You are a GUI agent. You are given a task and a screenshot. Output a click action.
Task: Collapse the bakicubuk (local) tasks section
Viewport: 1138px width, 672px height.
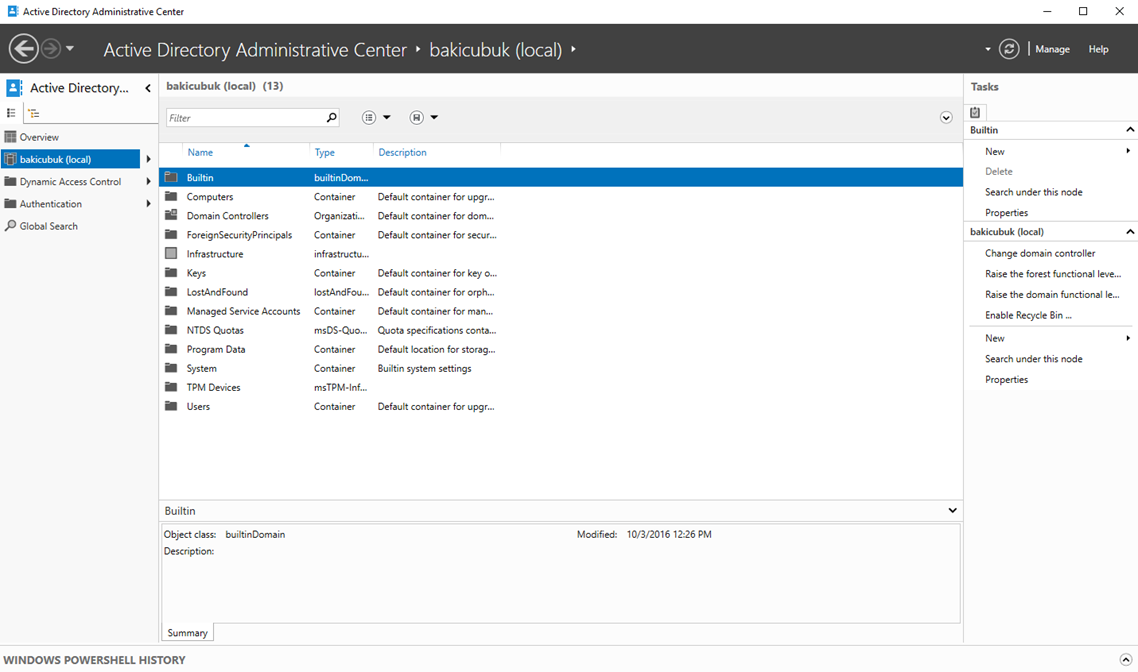[1130, 231]
